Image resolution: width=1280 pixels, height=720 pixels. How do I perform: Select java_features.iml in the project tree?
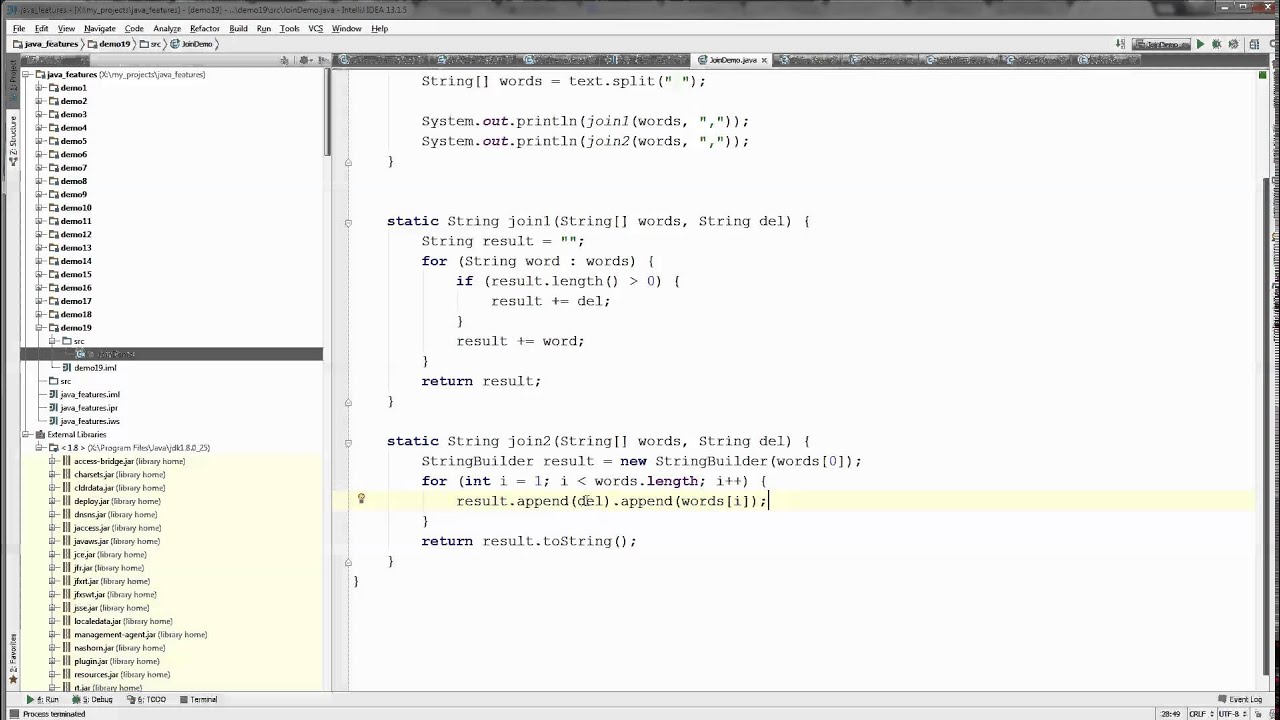point(84,394)
